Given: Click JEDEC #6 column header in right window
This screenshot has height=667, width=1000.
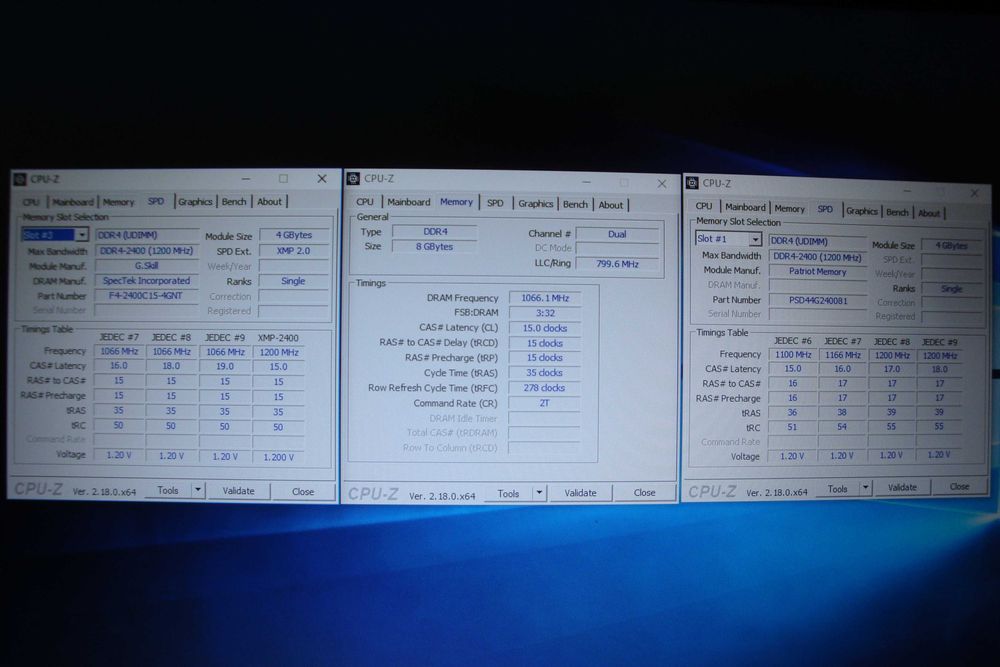Looking at the screenshot, I should 793,341.
